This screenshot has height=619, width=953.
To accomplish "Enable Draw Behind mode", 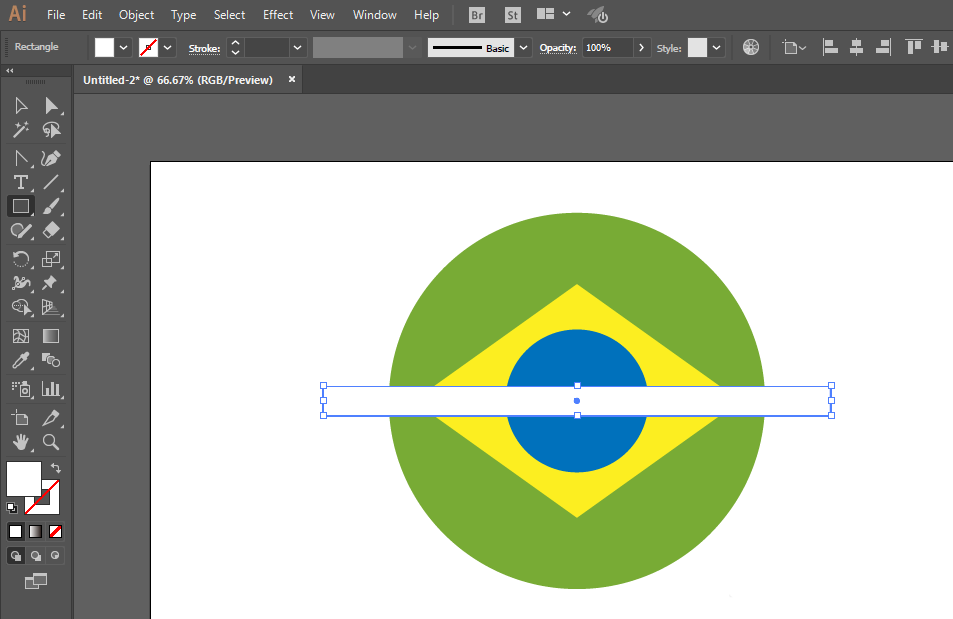I will point(36,556).
